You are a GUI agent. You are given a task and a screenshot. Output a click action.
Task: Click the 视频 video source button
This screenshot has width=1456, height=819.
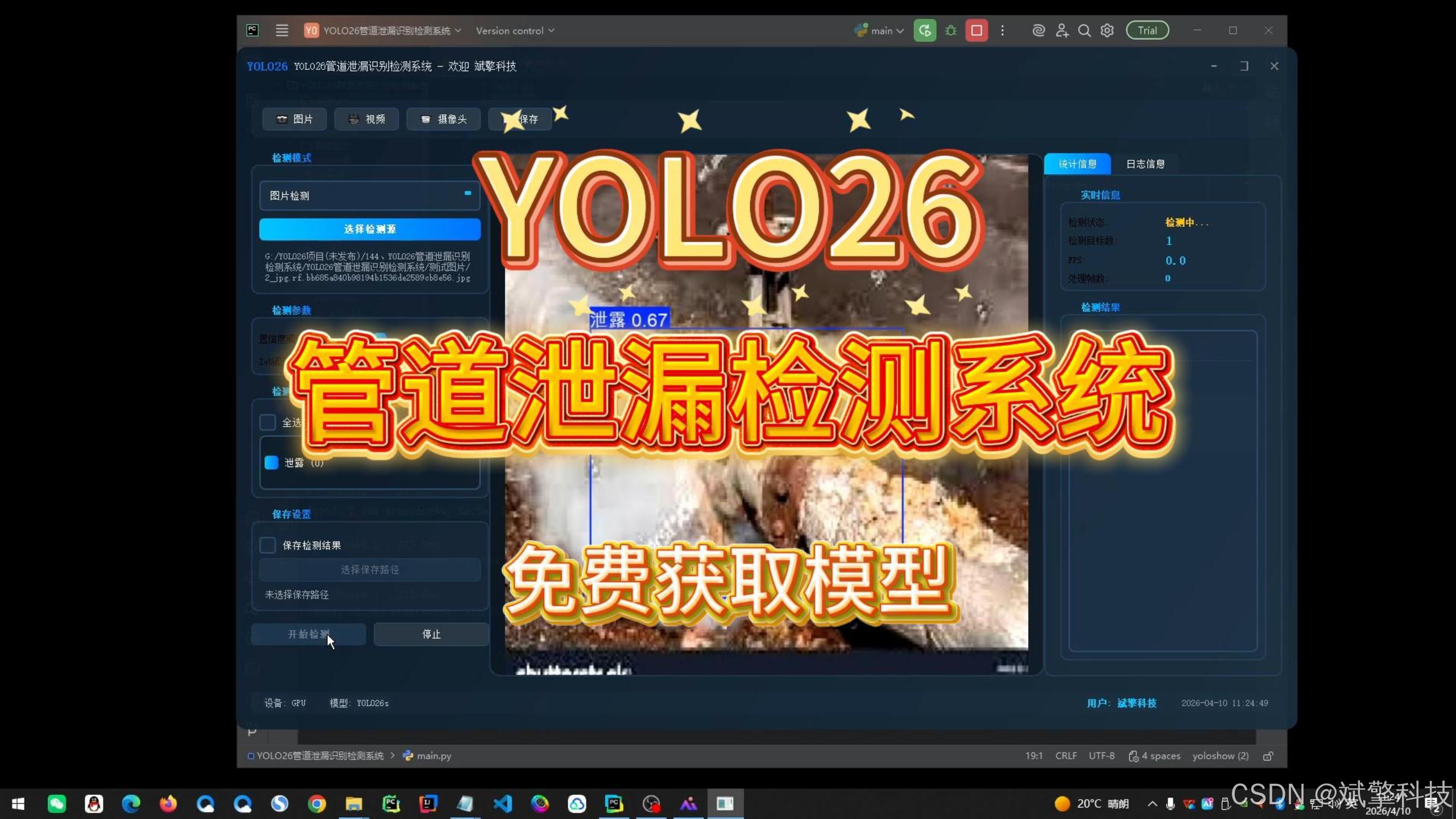click(x=366, y=119)
